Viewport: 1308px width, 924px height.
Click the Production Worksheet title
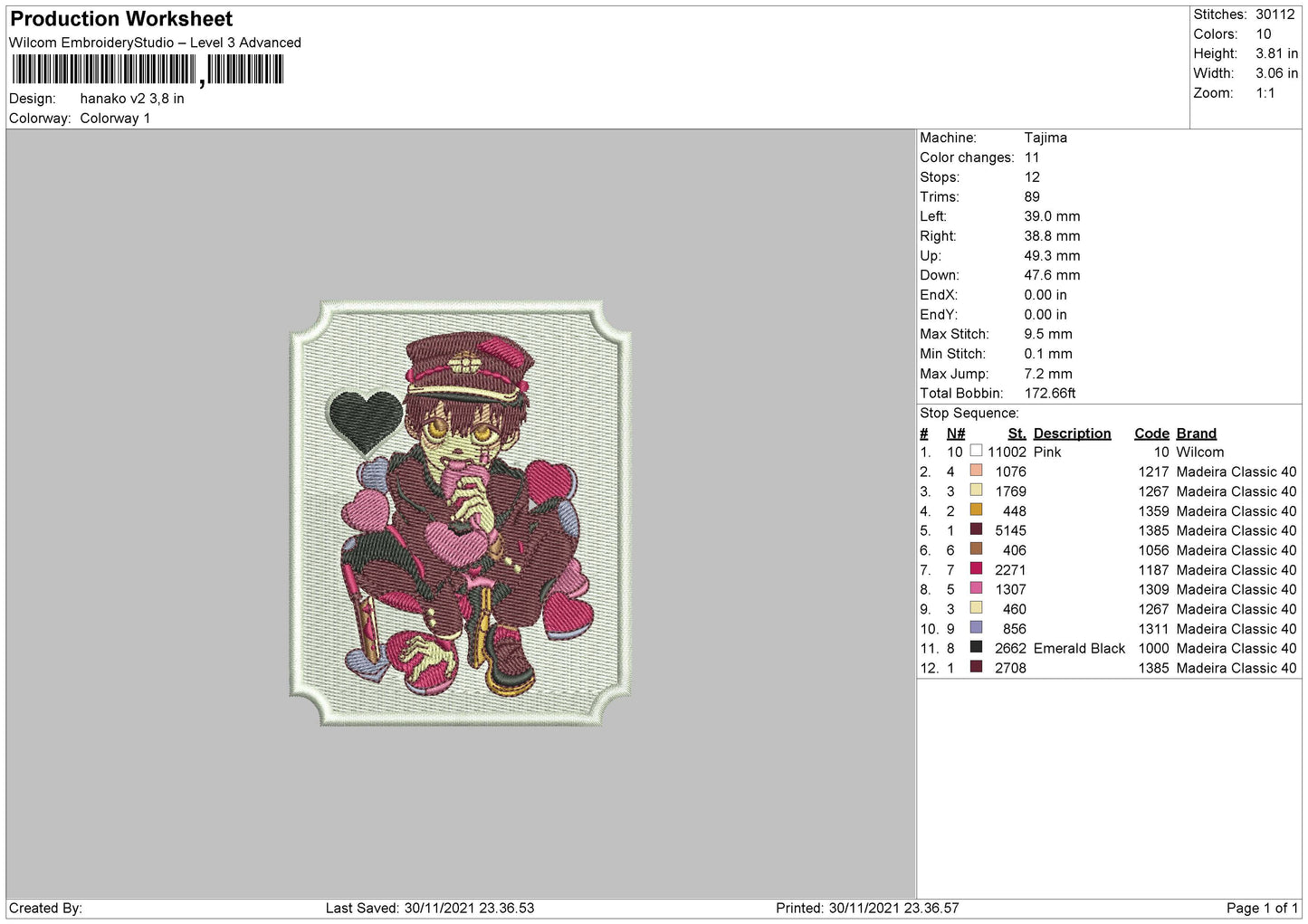[x=121, y=19]
